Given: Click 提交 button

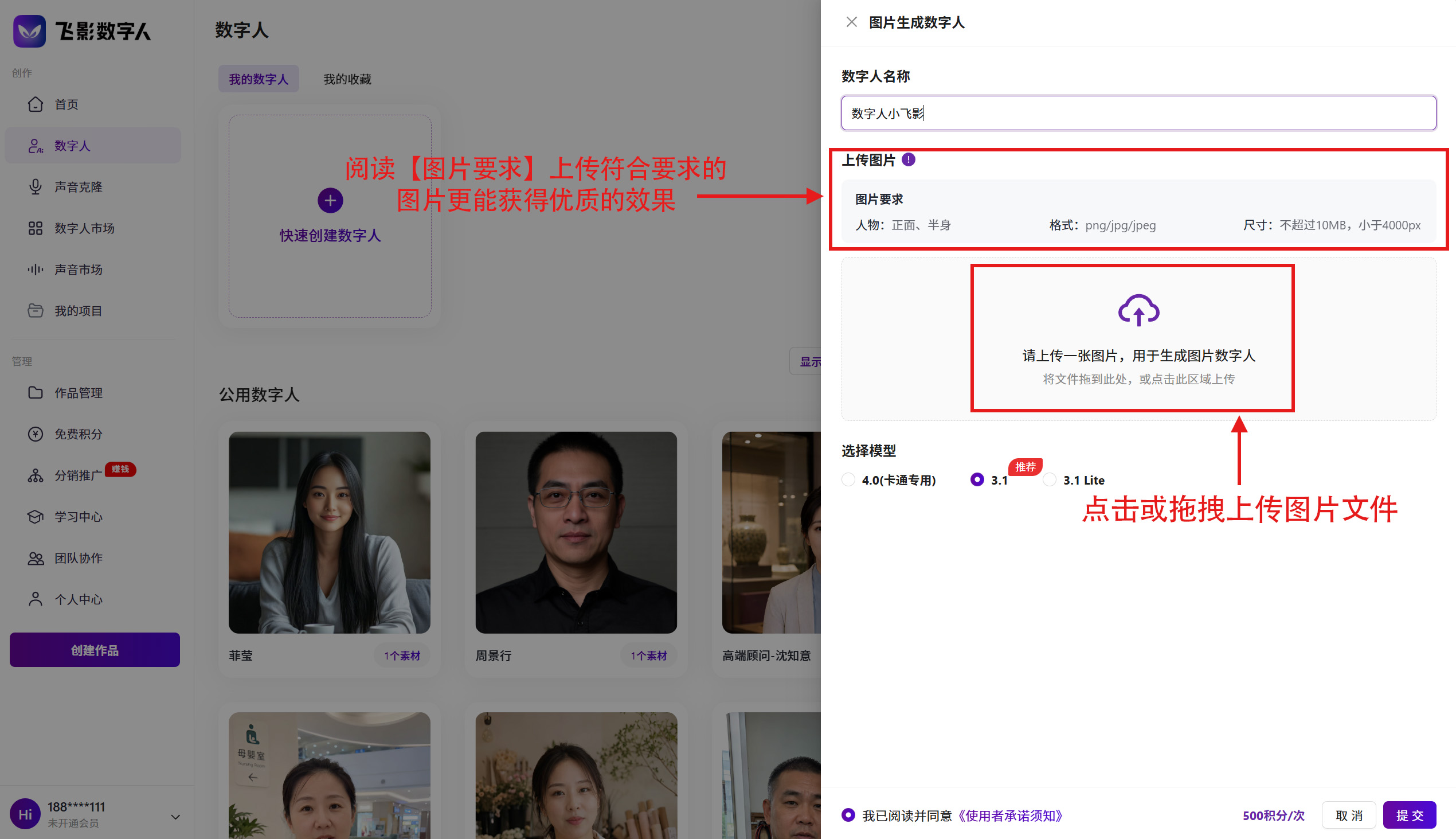Looking at the screenshot, I should (x=1410, y=815).
